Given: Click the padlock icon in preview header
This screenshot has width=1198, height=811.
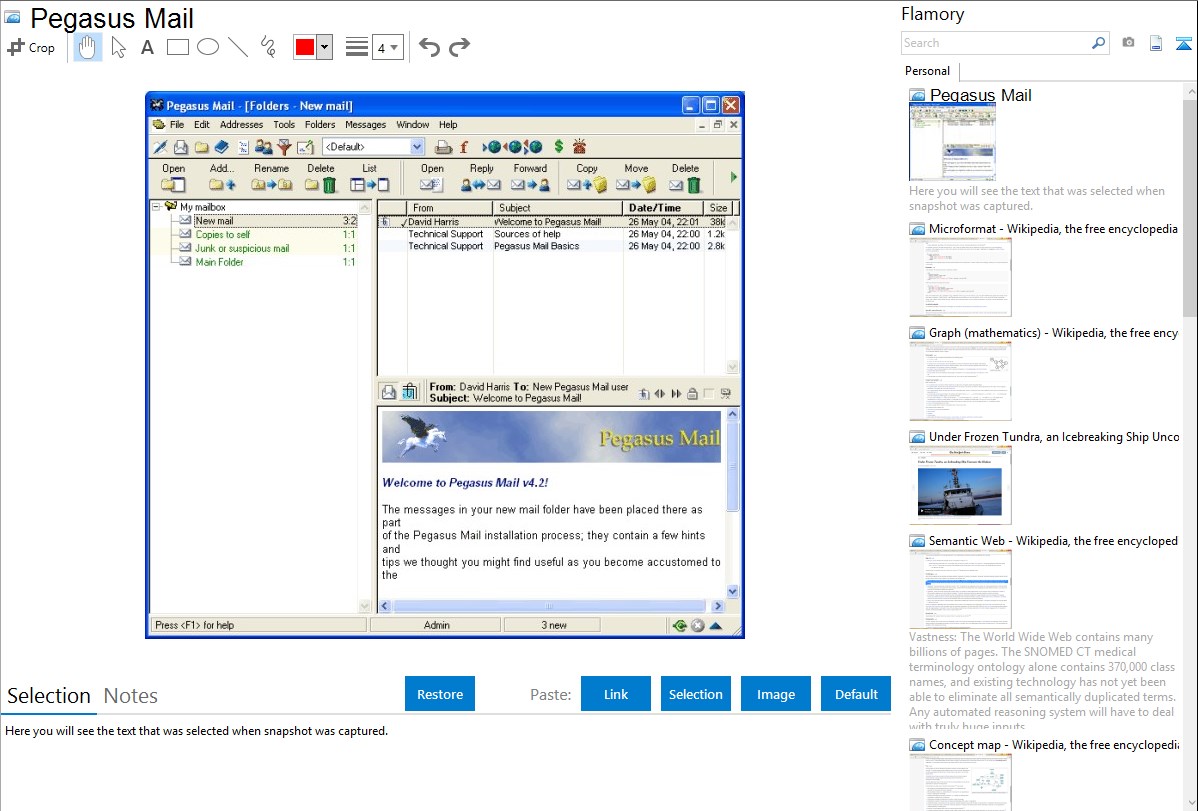Looking at the screenshot, I should 692,394.
